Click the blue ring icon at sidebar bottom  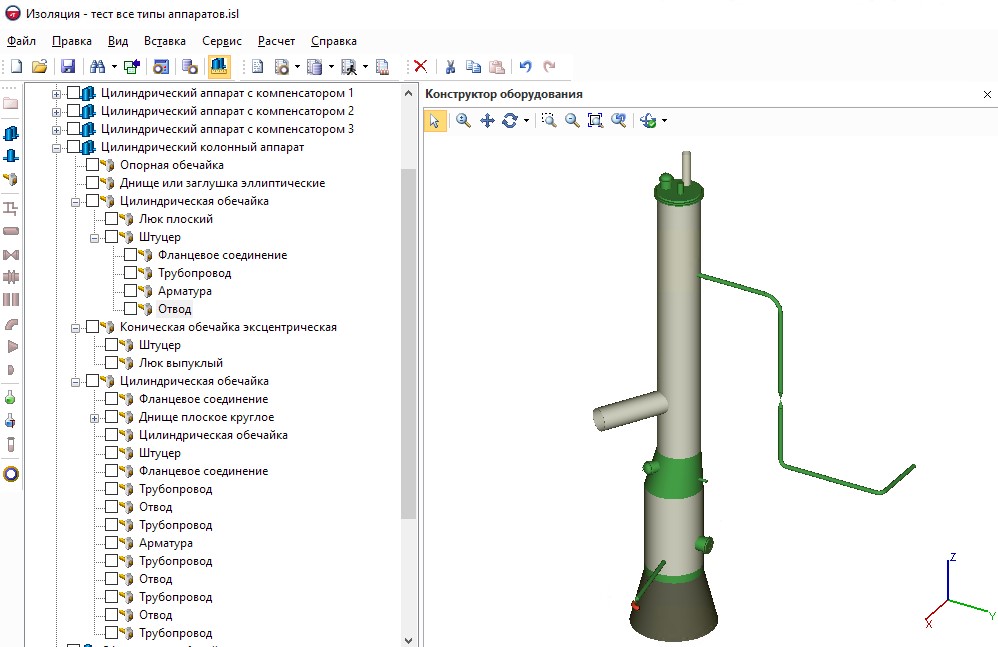point(11,474)
